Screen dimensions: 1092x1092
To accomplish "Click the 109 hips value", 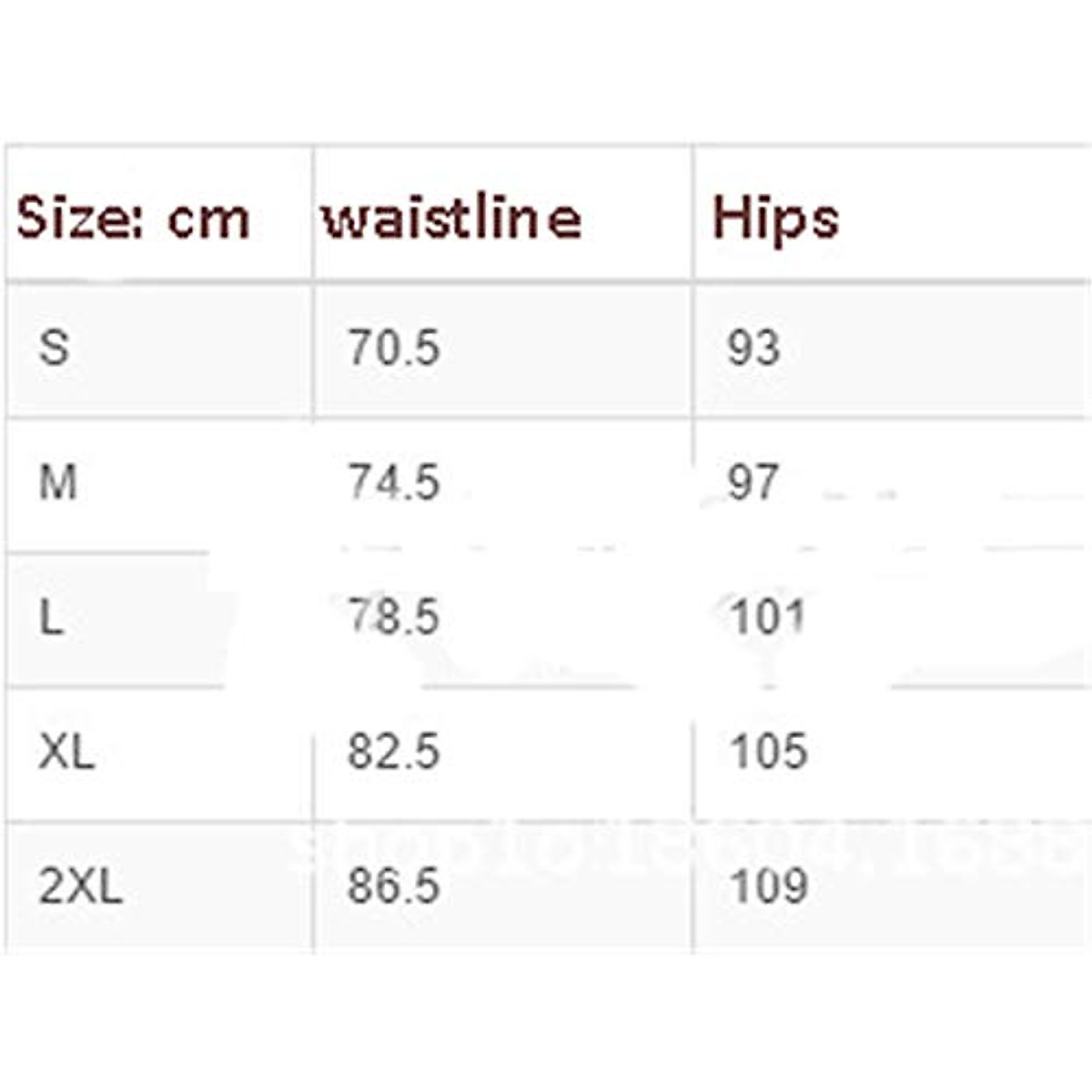I will (769, 885).
